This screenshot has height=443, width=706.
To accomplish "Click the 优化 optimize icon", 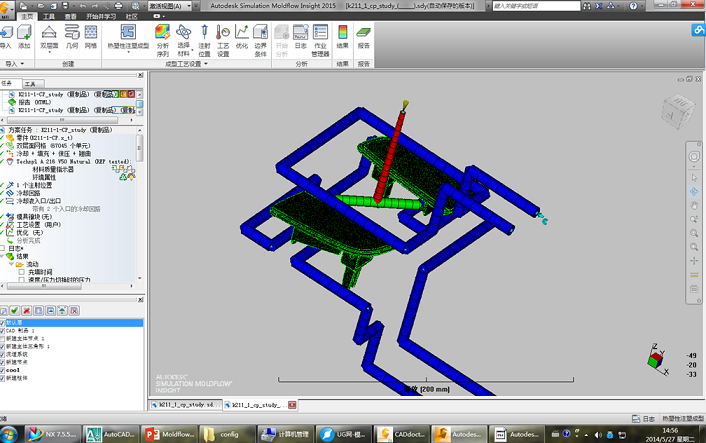I will [x=242, y=39].
